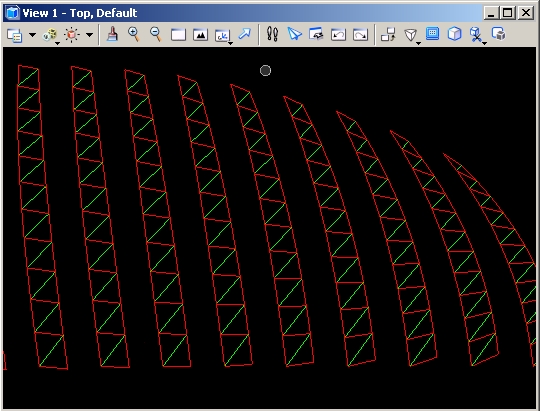Select the Zoom In magnifier tool
Viewport: 540px width, 411px height.
(x=134, y=34)
